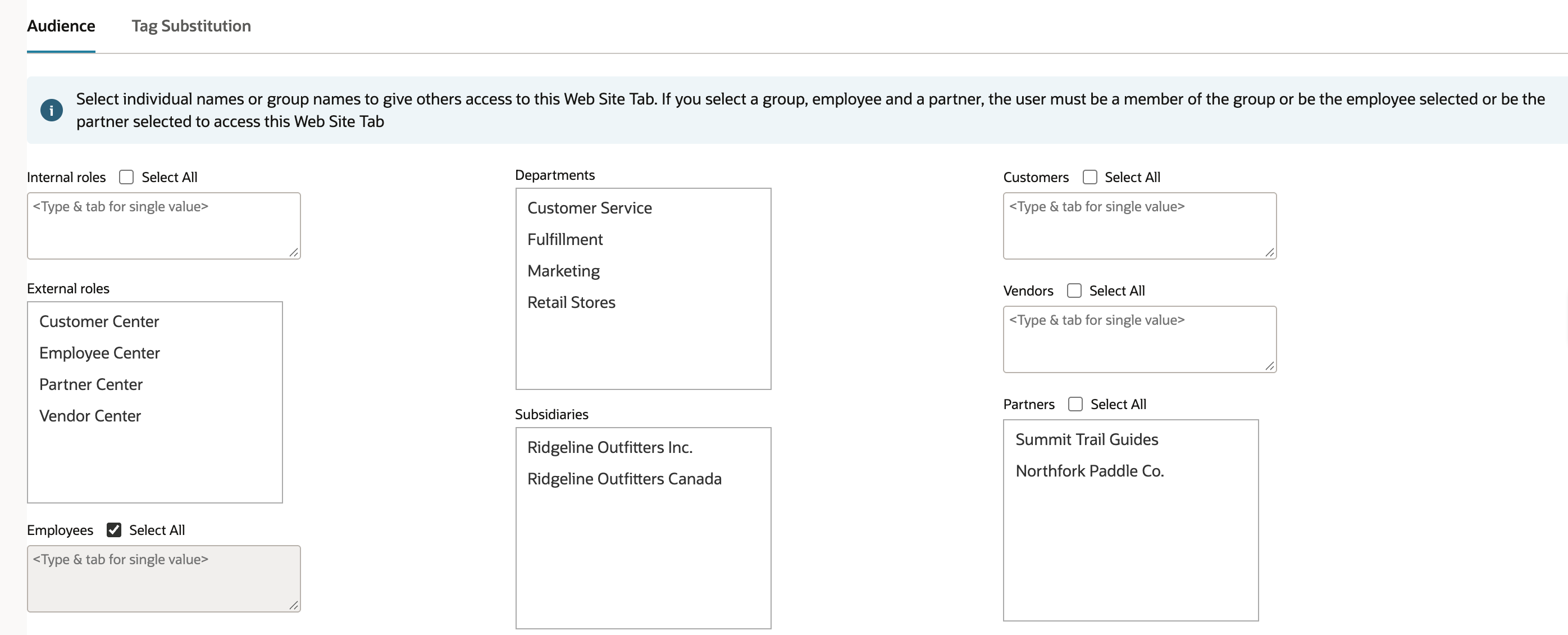
Task: Click the disabled Employees input field
Action: click(164, 578)
